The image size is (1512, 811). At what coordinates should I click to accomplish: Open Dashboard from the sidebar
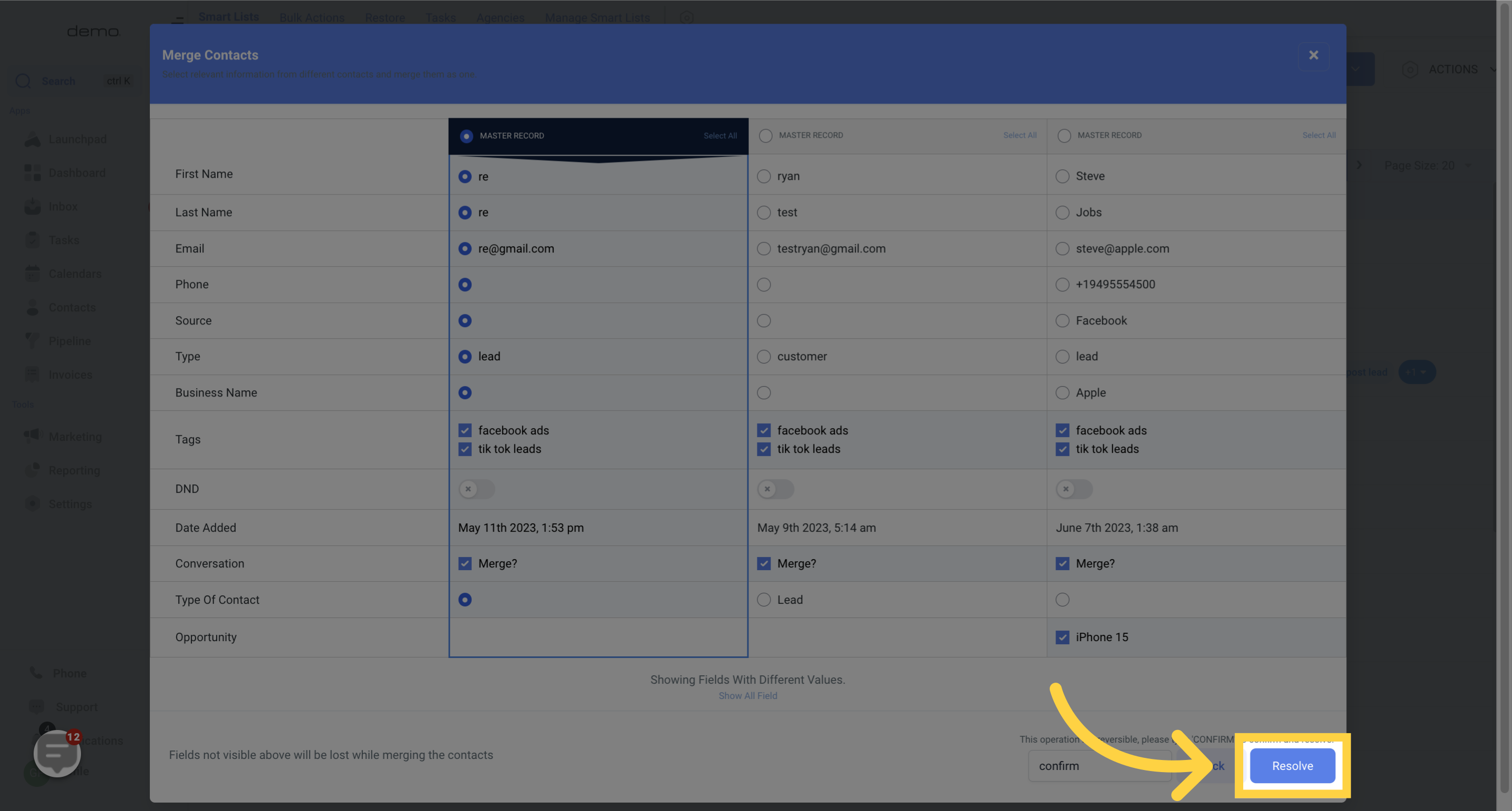pyautogui.click(x=66, y=173)
